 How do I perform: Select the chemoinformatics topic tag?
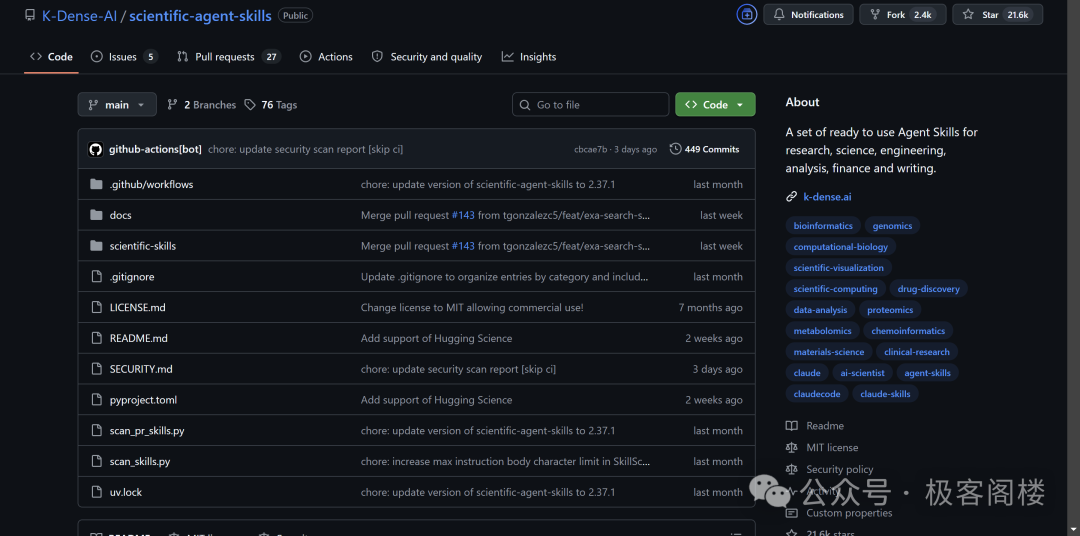[908, 331]
